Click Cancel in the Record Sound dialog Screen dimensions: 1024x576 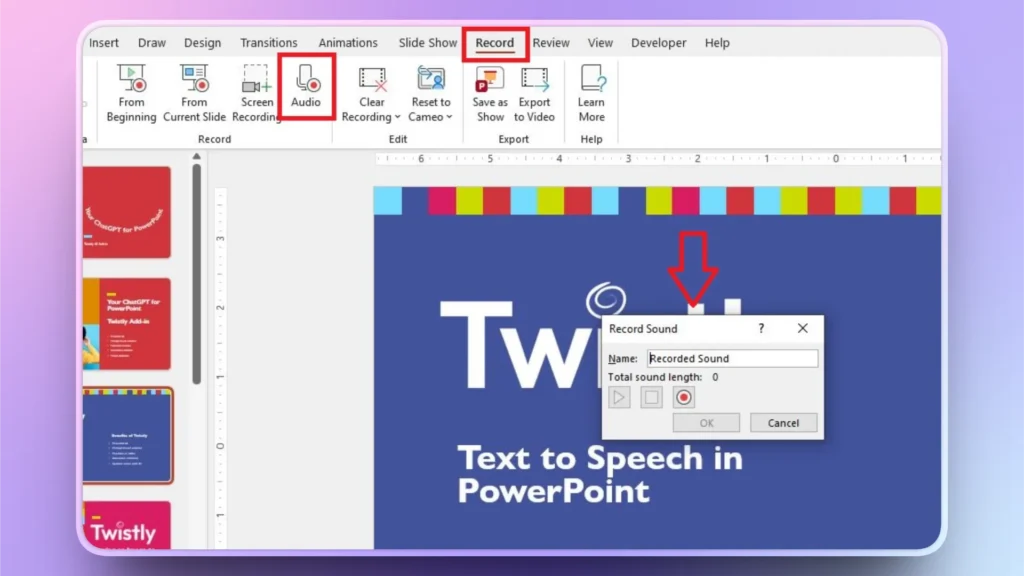783,422
